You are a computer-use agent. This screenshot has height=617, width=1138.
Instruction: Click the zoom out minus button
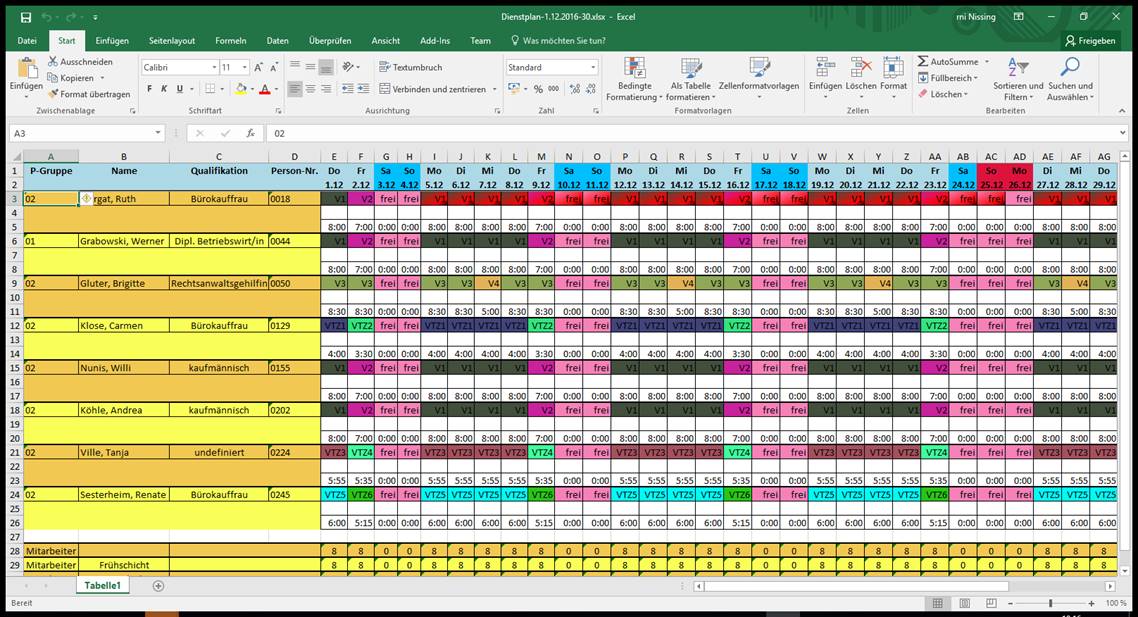coord(1011,603)
